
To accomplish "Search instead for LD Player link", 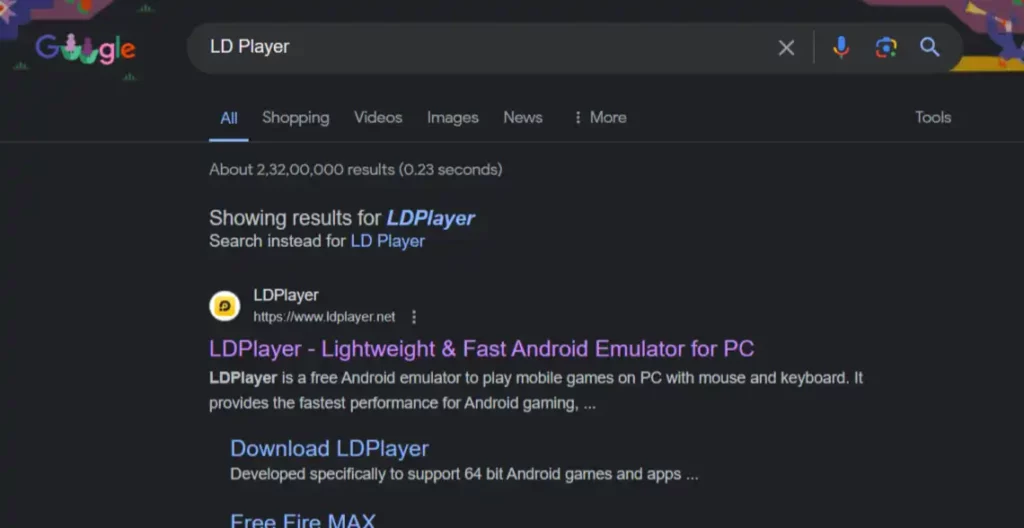I will (387, 241).
